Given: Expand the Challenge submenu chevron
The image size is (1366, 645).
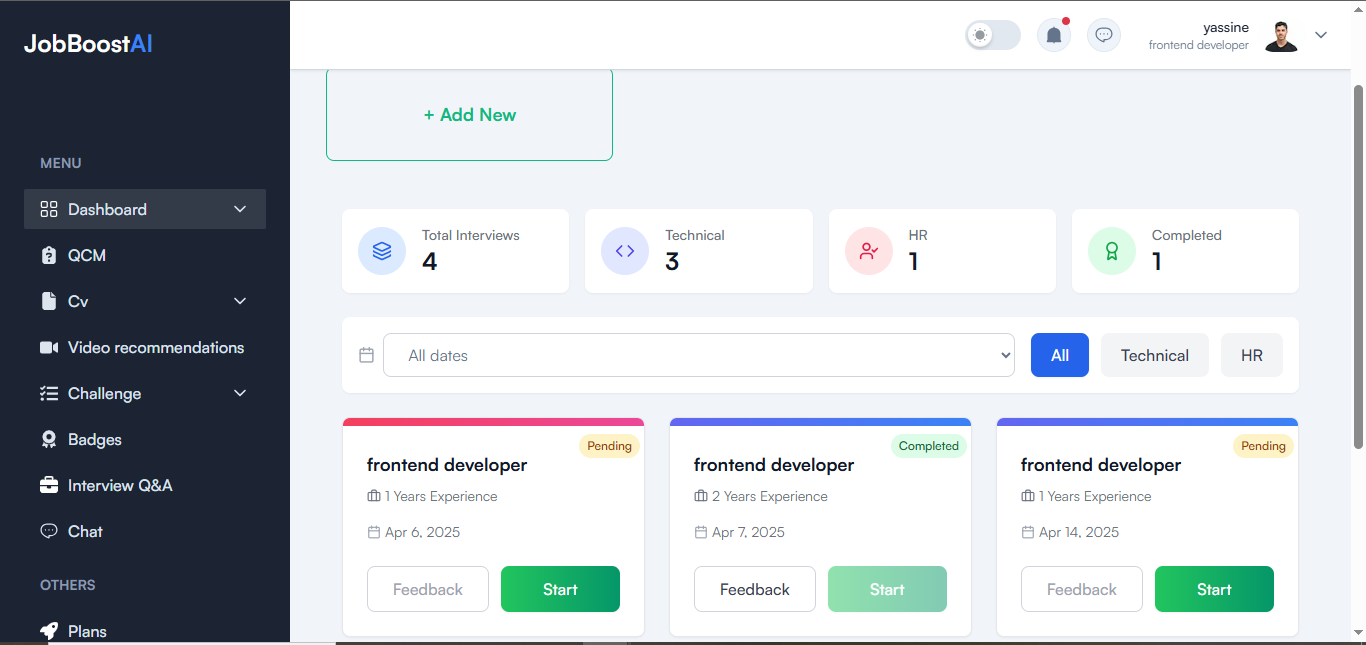Looking at the screenshot, I should 240,393.
